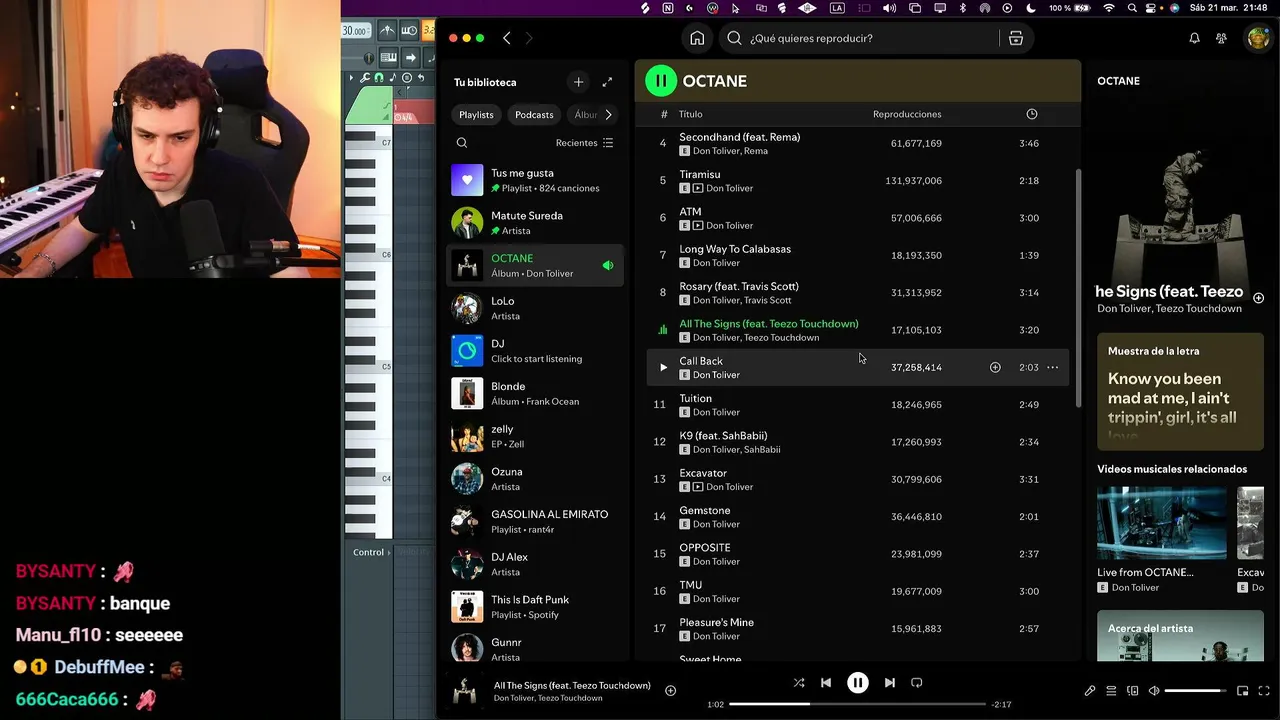Sort tracks by the duration clock icon
The height and width of the screenshot is (720, 1280).
(1031, 114)
